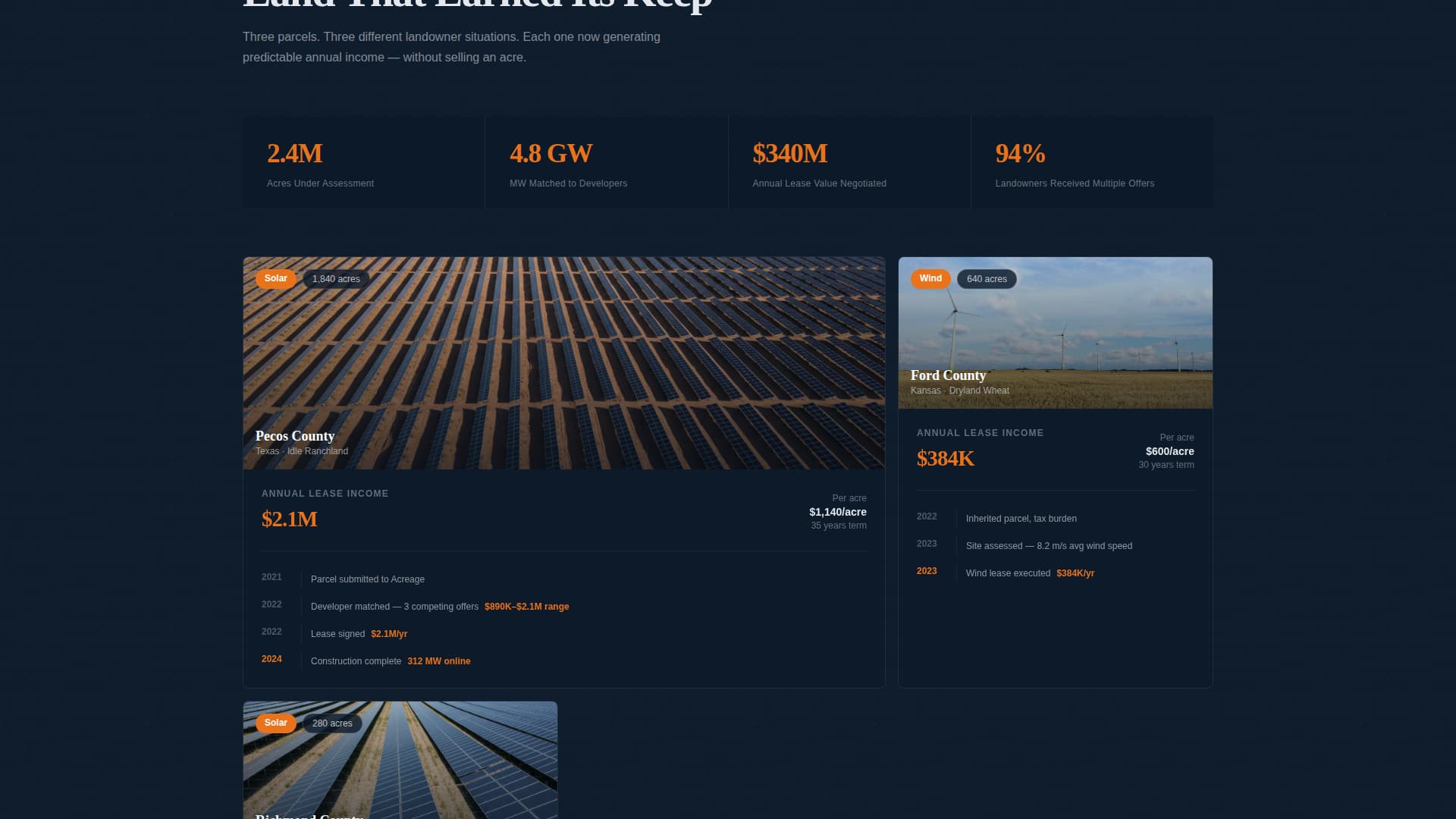The height and width of the screenshot is (819, 1456).
Task: Expand the 2023 site assessment entry
Action: pos(1049,545)
